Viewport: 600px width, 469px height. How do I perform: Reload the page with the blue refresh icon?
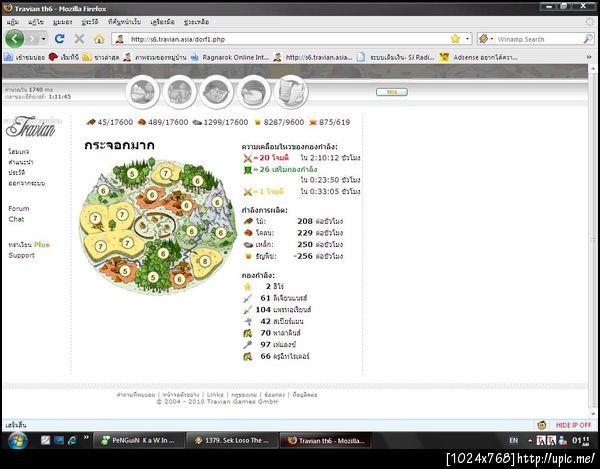(x=59, y=39)
